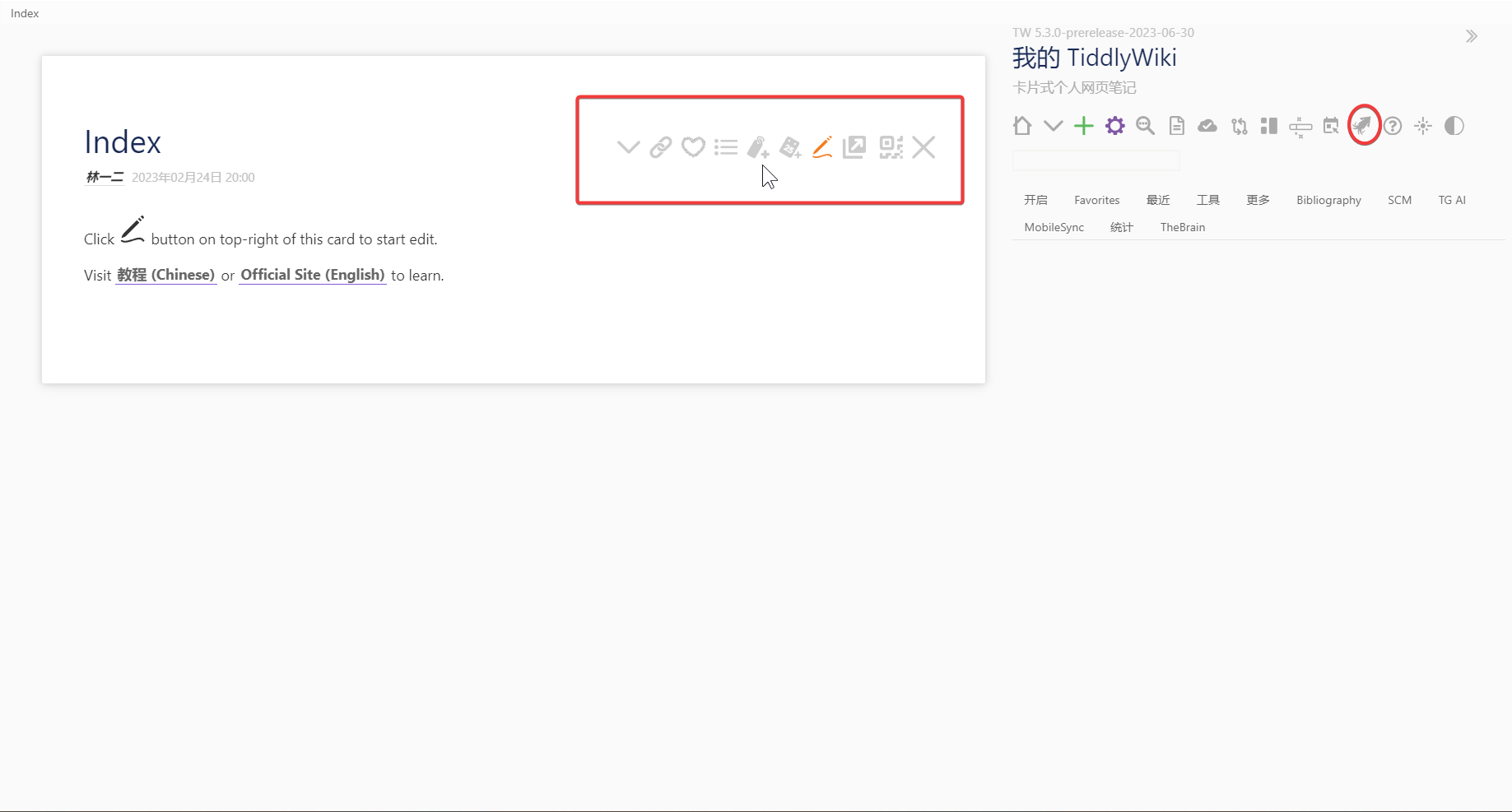Switch to the 更多 tab
The width and height of the screenshot is (1512, 812).
pos(1258,200)
